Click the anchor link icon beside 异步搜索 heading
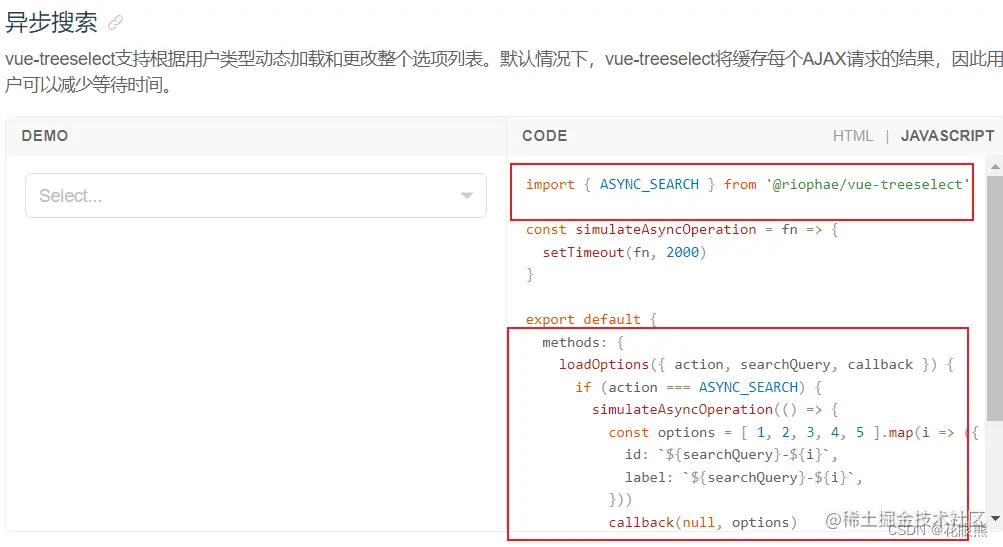The image size is (1003, 547). [x=115, y=23]
